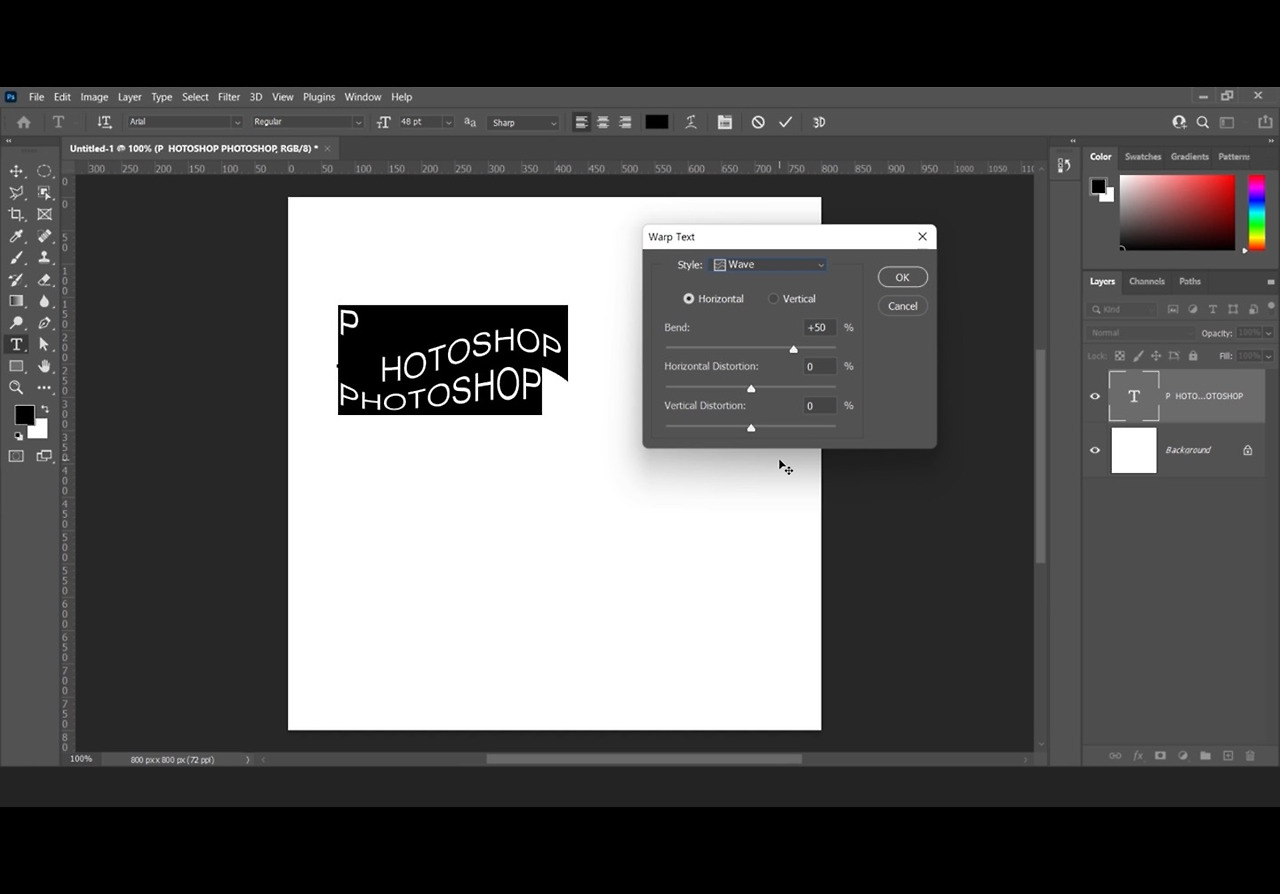Click the Background layer thumbnail

tap(1134, 450)
